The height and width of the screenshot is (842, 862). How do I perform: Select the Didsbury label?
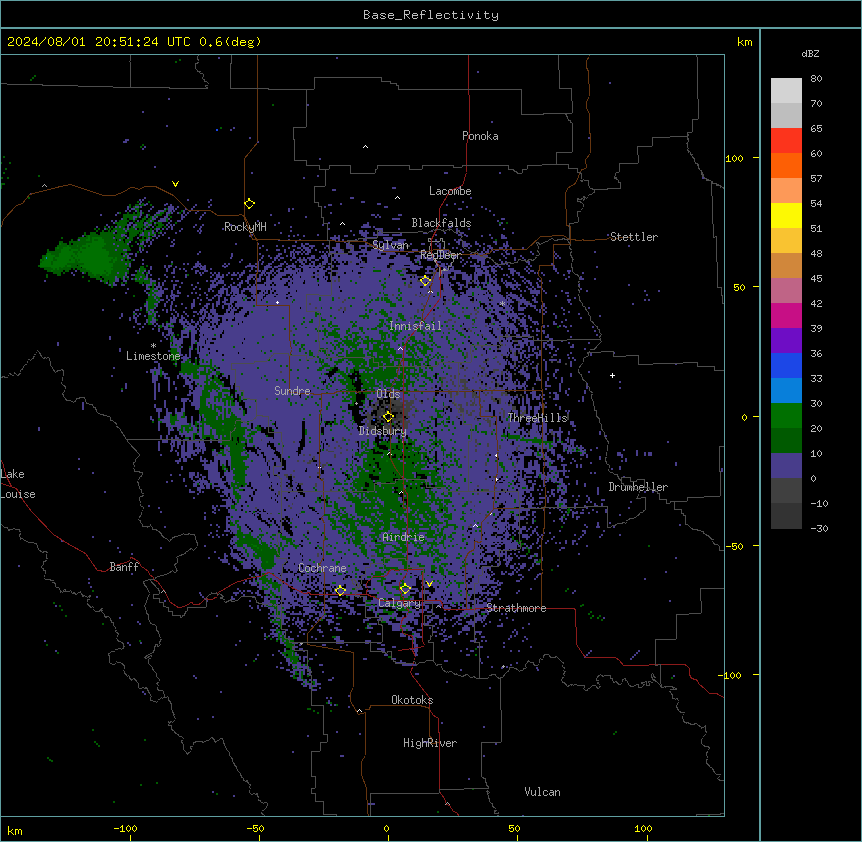(x=383, y=431)
